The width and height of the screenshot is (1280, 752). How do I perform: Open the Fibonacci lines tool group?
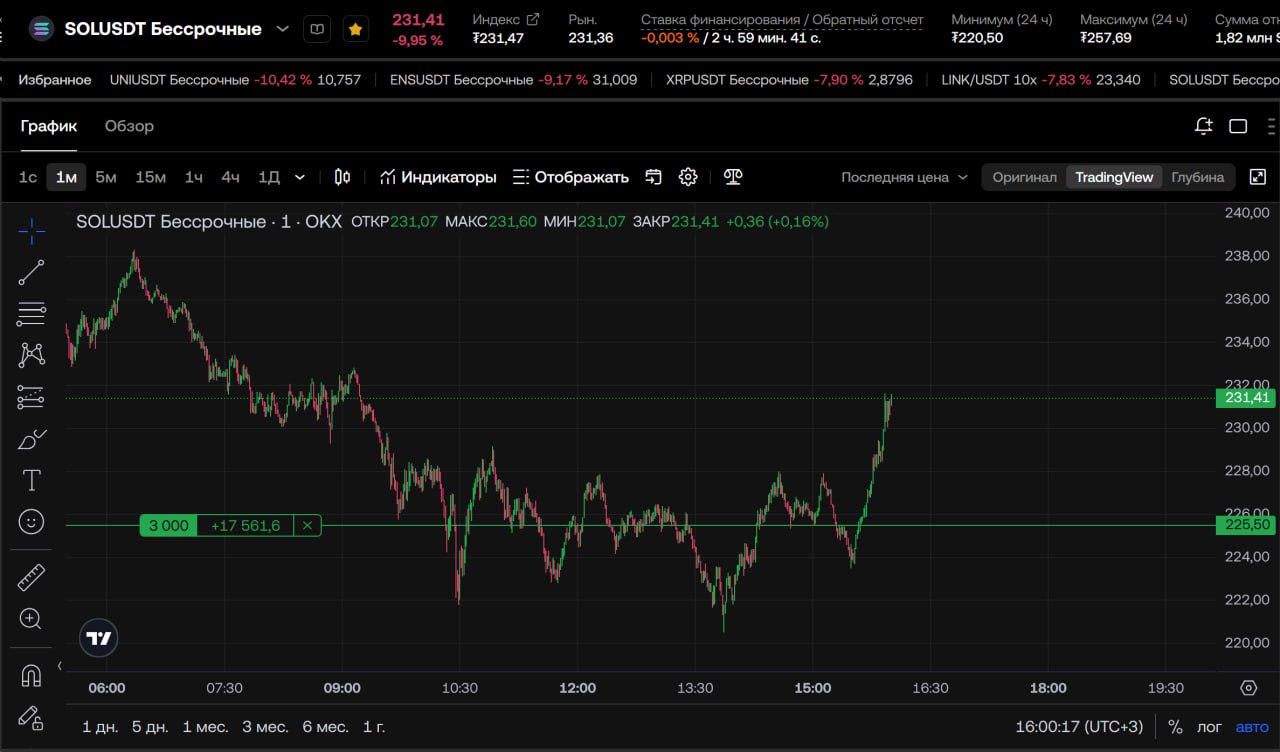[31, 314]
